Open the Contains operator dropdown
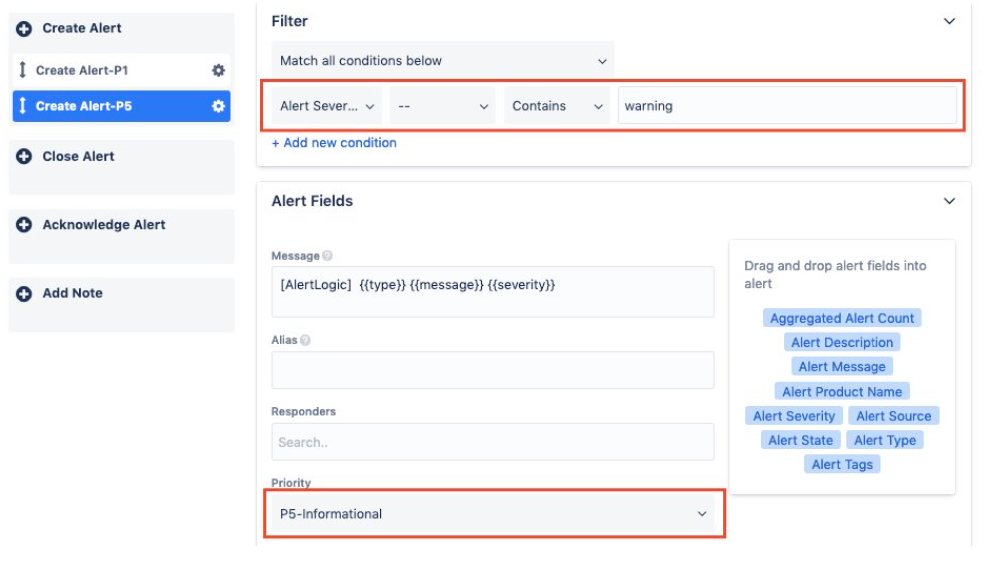Image resolution: width=984 pixels, height=576 pixels. click(557, 106)
